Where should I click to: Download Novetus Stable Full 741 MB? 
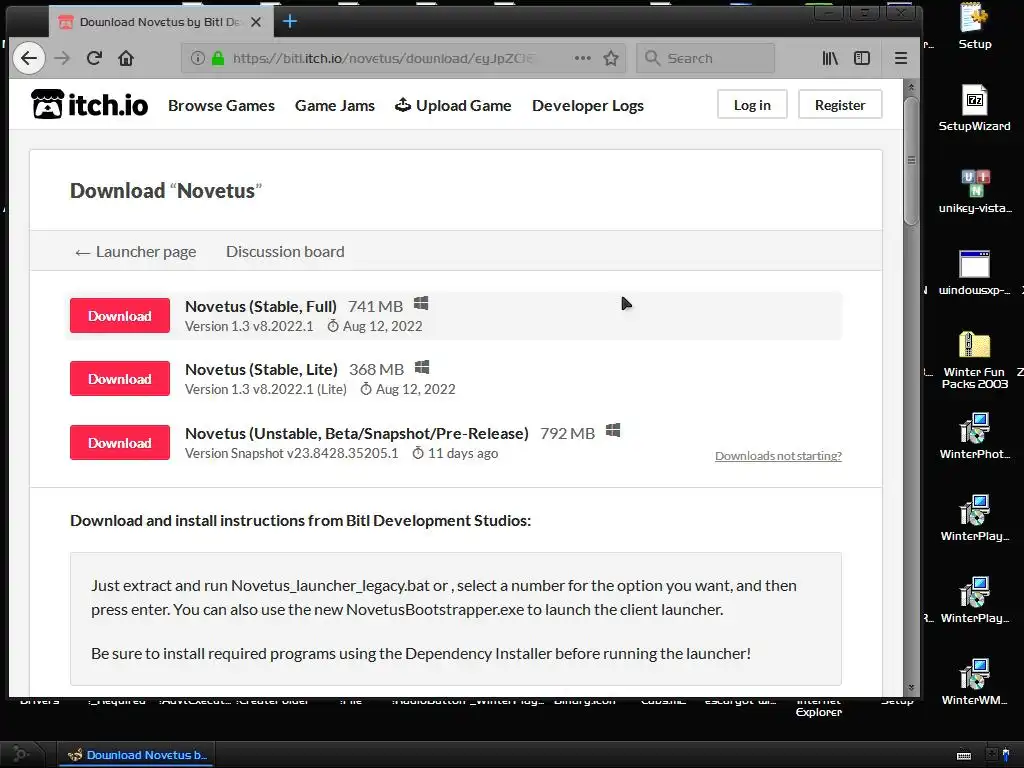click(120, 315)
